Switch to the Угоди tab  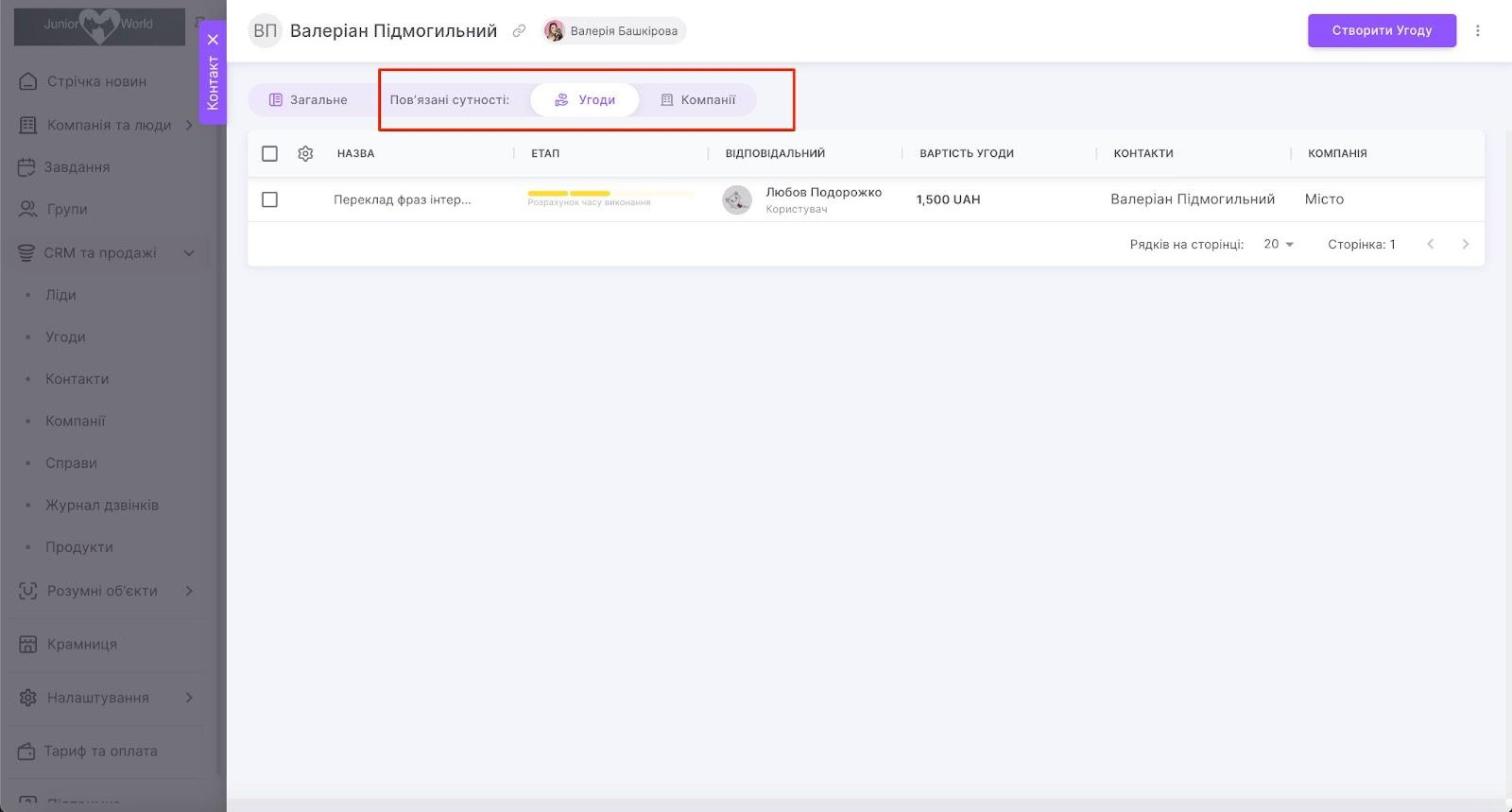pyautogui.click(x=584, y=100)
